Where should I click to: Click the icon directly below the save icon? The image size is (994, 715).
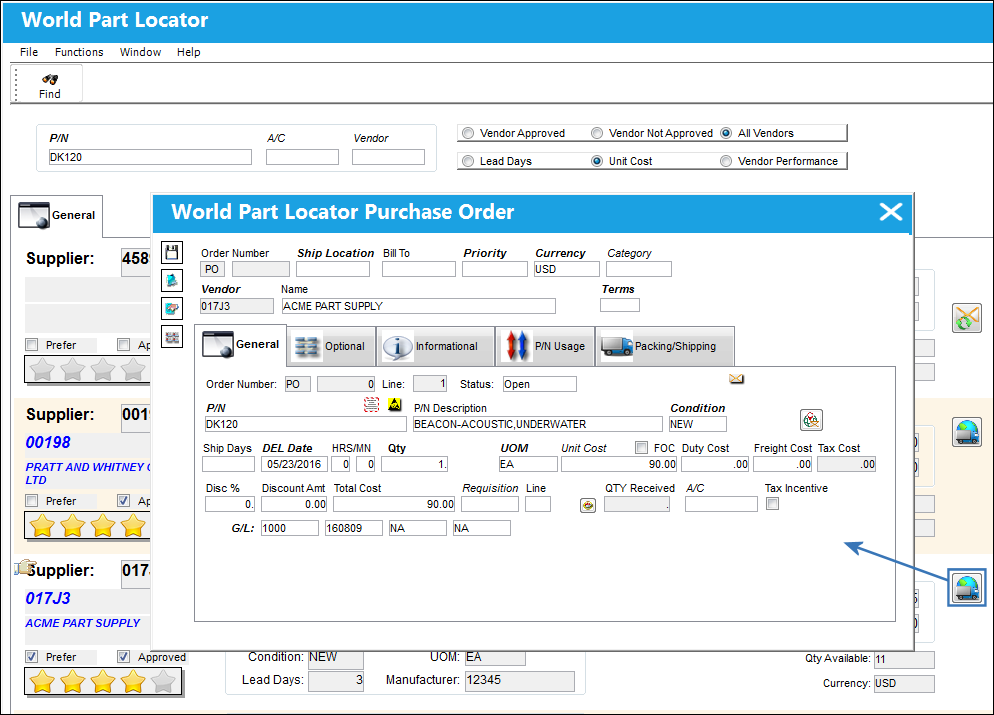[x=172, y=280]
